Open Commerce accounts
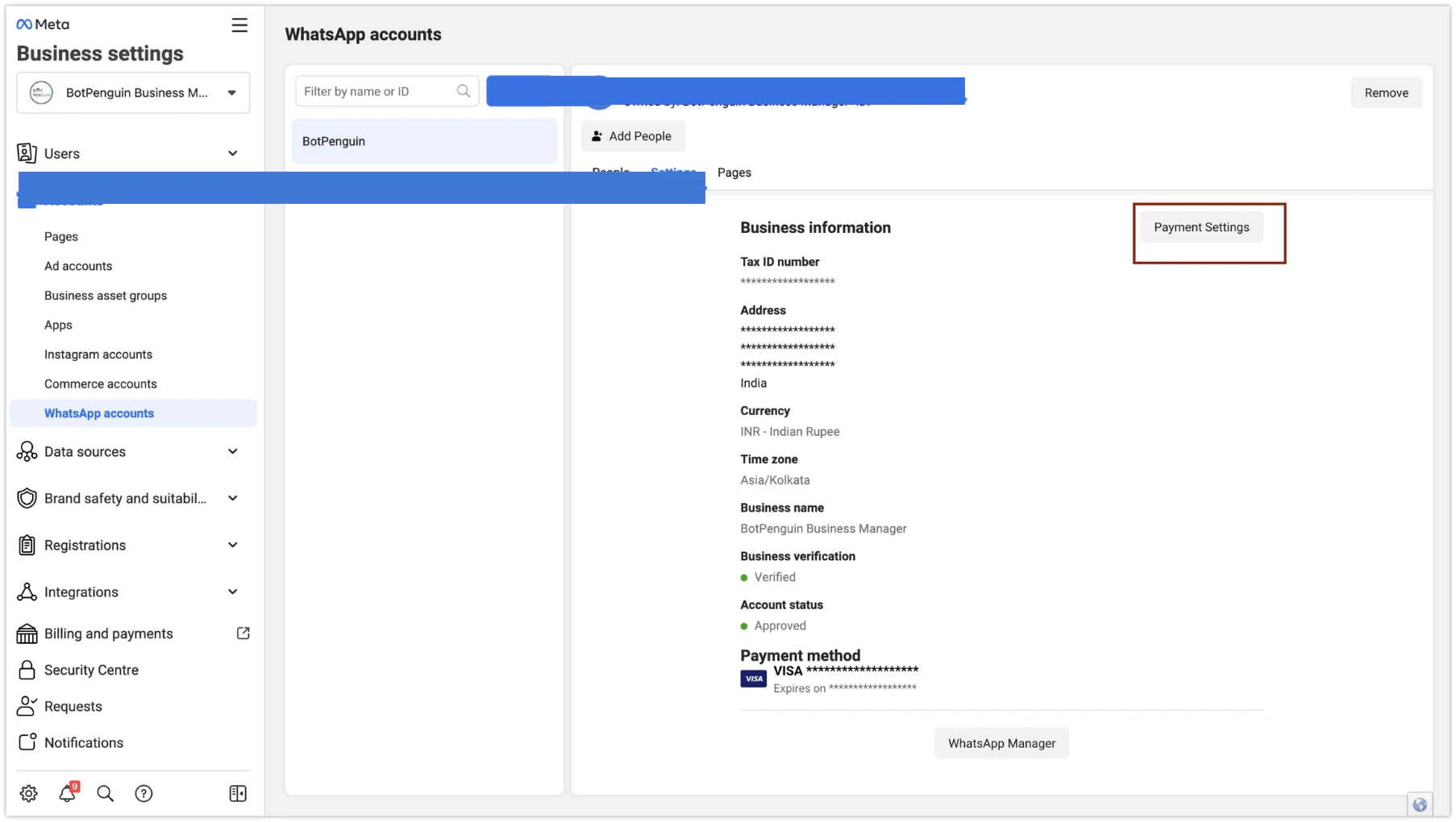 tap(101, 384)
